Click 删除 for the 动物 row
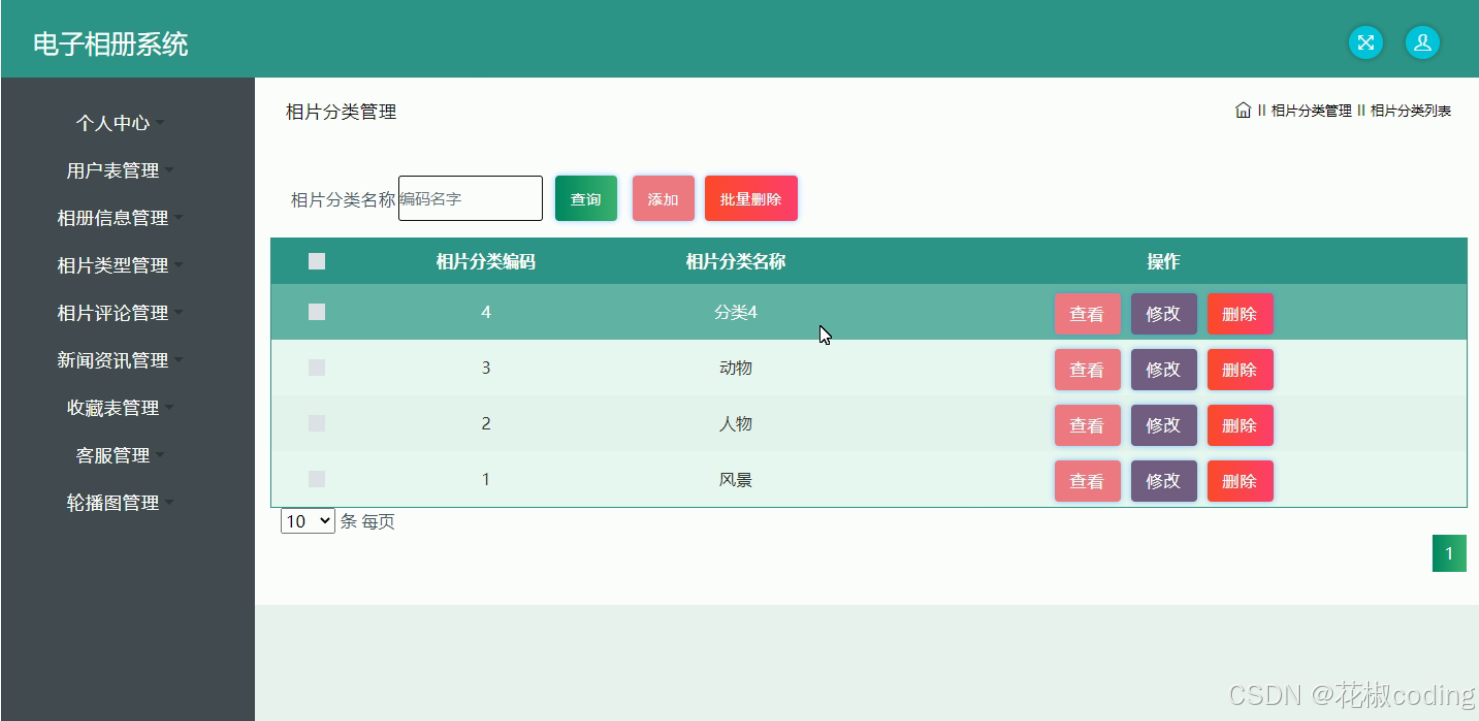The width and height of the screenshot is (1479, 721). 1240,370
